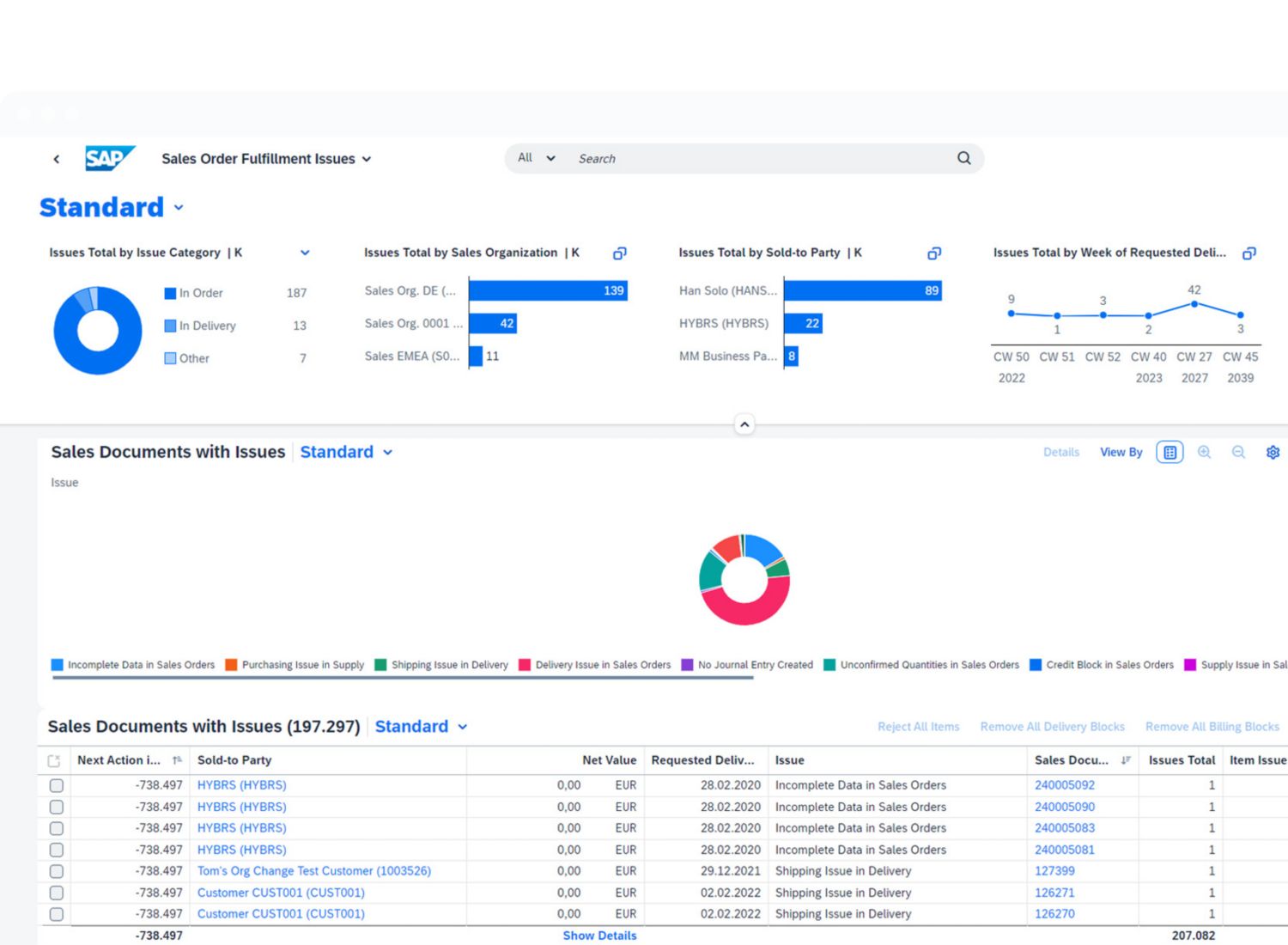Click the Show Details link
The width and height of the screenshot is (1288, 945).
click(x=599, y=936)
